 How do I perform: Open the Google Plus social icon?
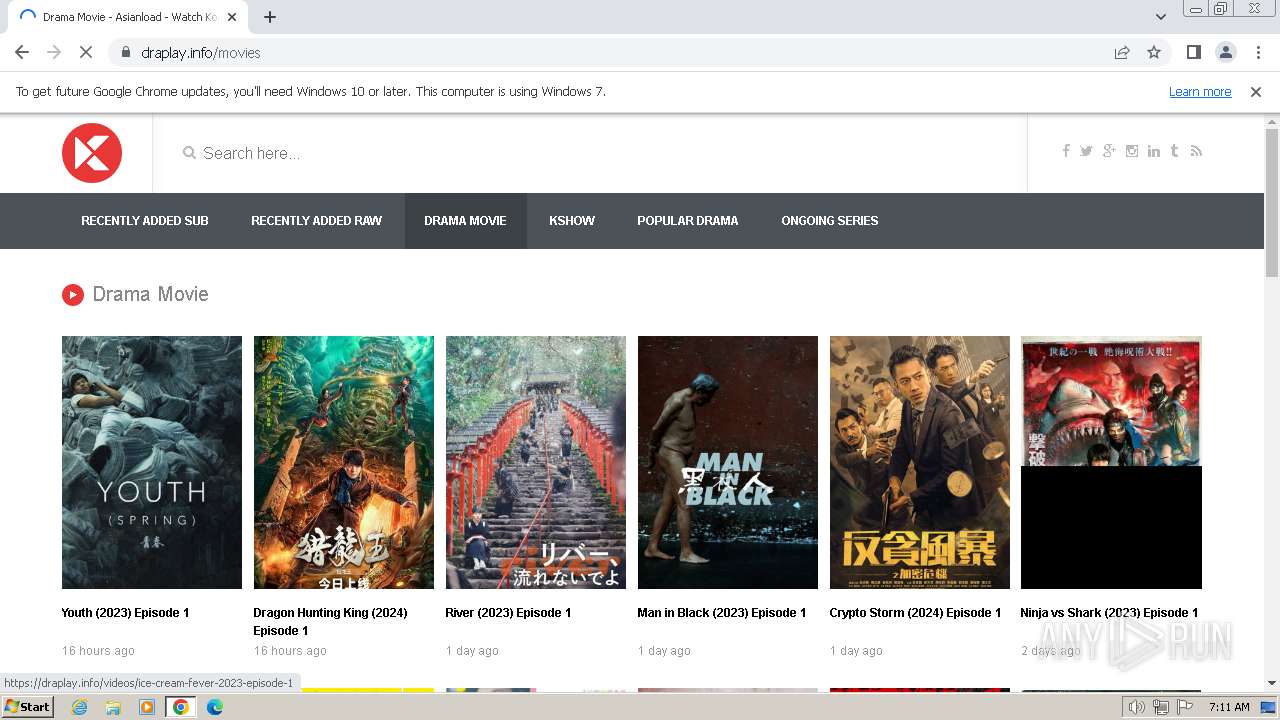pos(1109,151)
